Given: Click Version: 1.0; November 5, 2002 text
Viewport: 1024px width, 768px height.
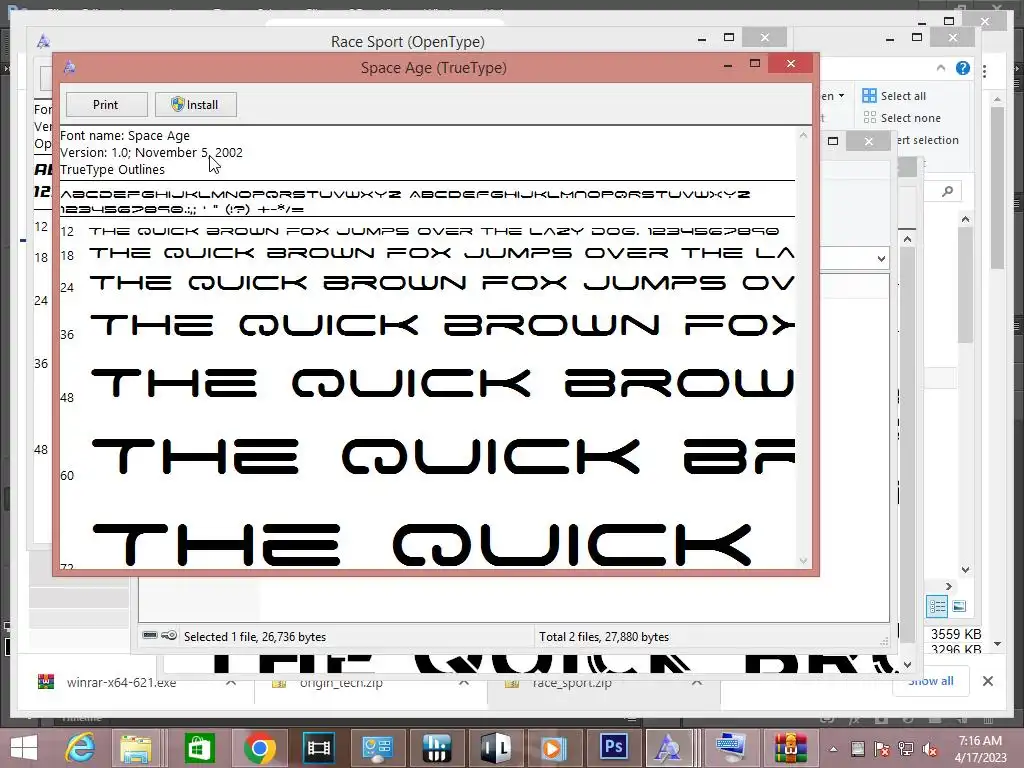Looking at the screenshot, I should pyautogui.click(x=151, y=153).
